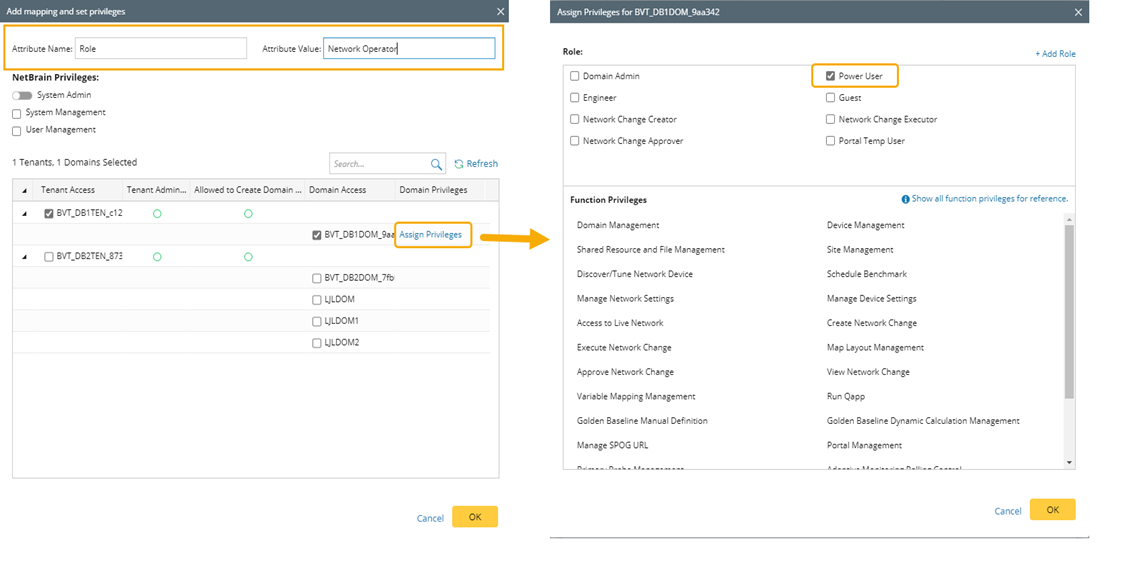
Task: Collapse the BVT_DB1TEN tenant row
Action: (23, 213)
